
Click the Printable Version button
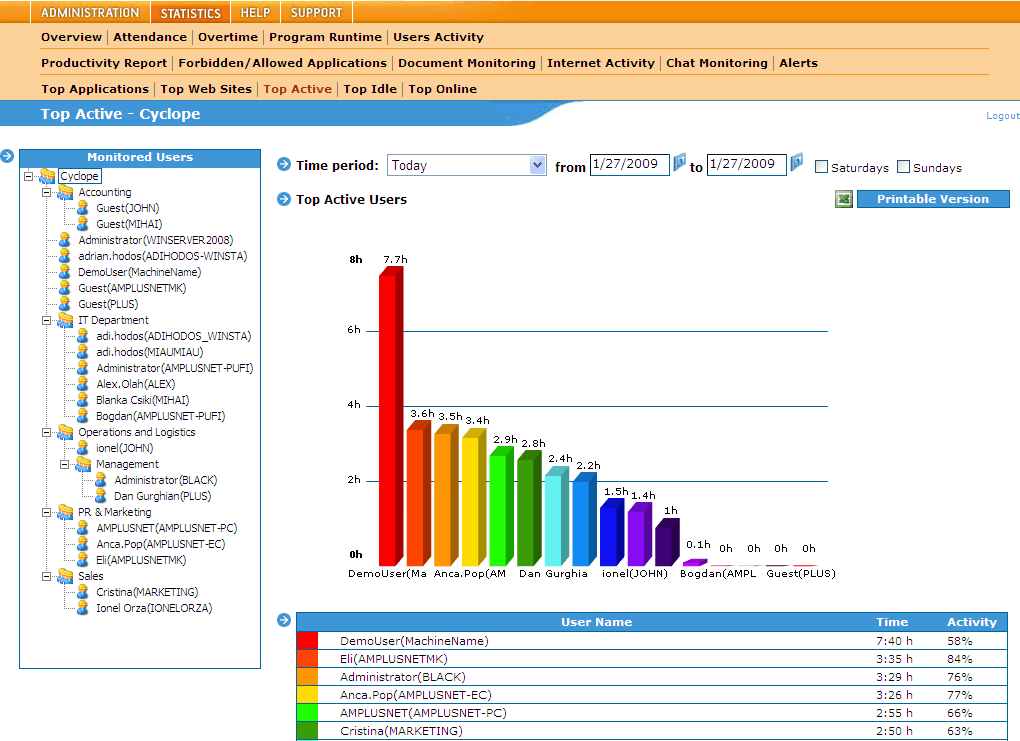(932, 199)
